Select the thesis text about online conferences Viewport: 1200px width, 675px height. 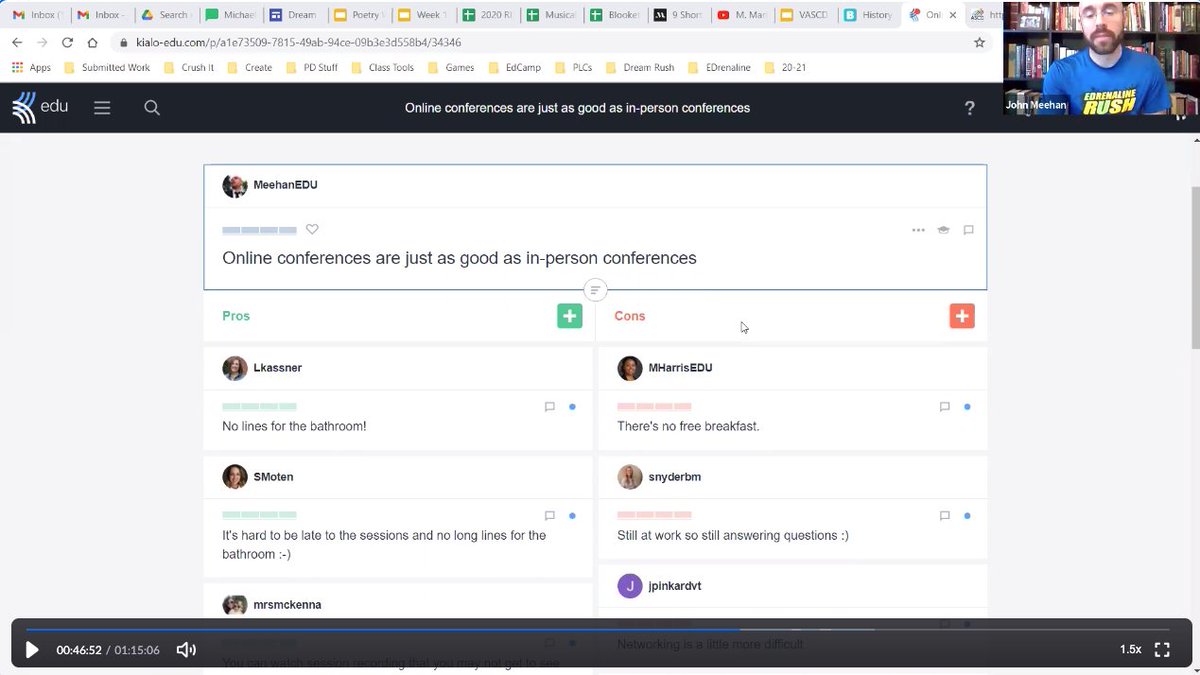[x=459, y=258]
